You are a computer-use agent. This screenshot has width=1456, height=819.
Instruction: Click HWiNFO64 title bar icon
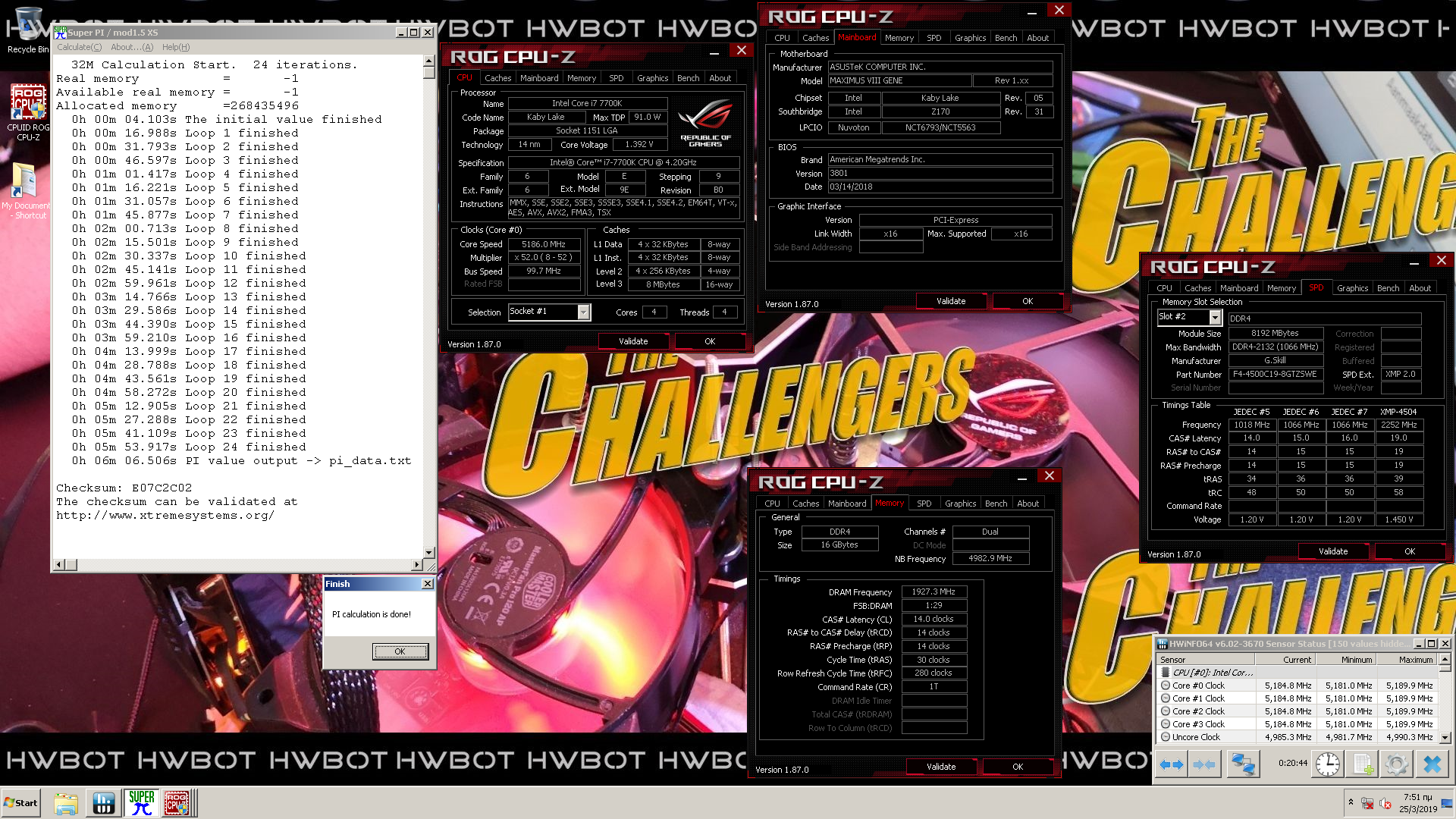click(x=1163, y=644)
